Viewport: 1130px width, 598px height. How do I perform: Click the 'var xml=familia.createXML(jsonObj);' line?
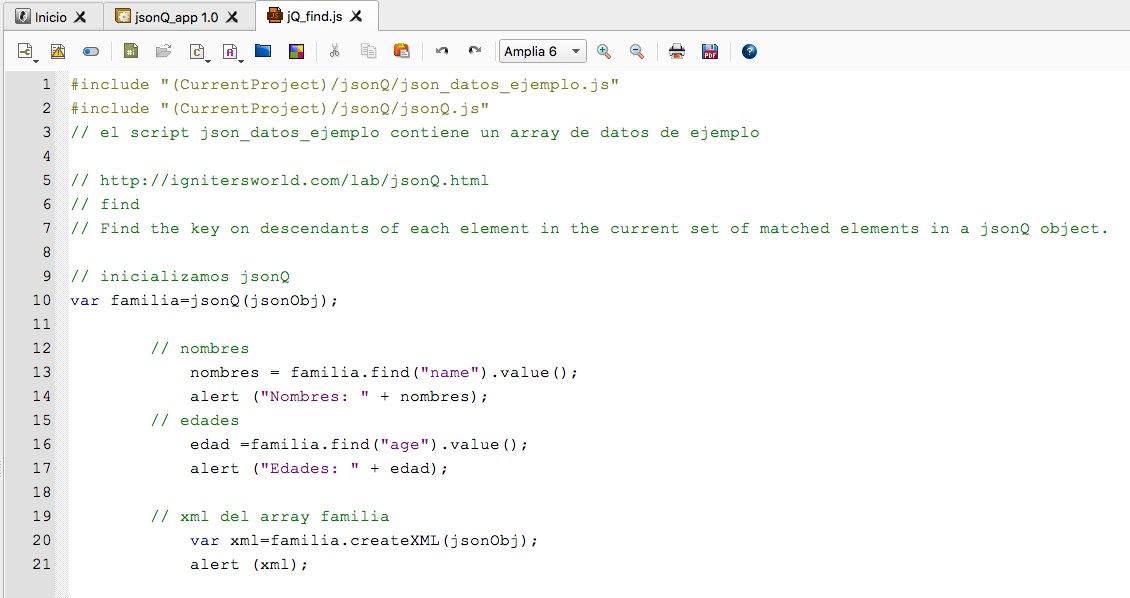pyautogui.click(x=364, y=540)
